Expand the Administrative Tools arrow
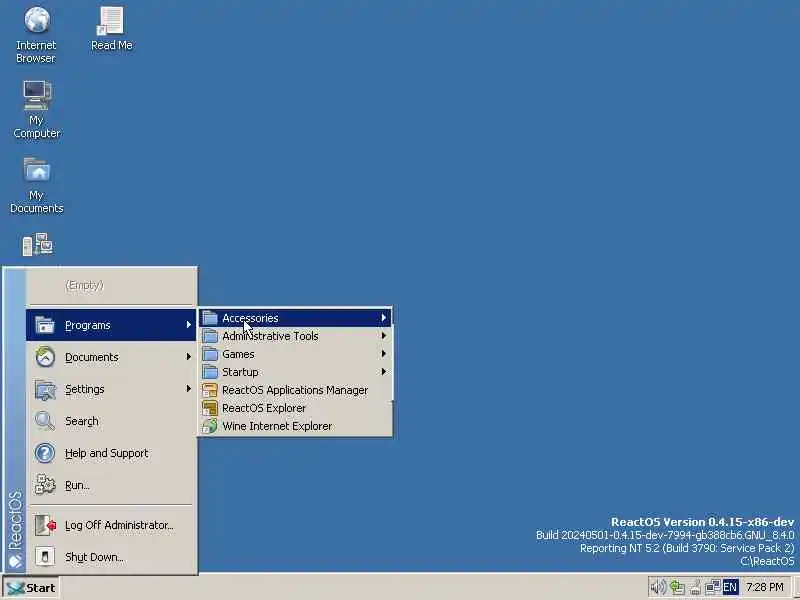 pyautogui.click(x=384, y=336)
